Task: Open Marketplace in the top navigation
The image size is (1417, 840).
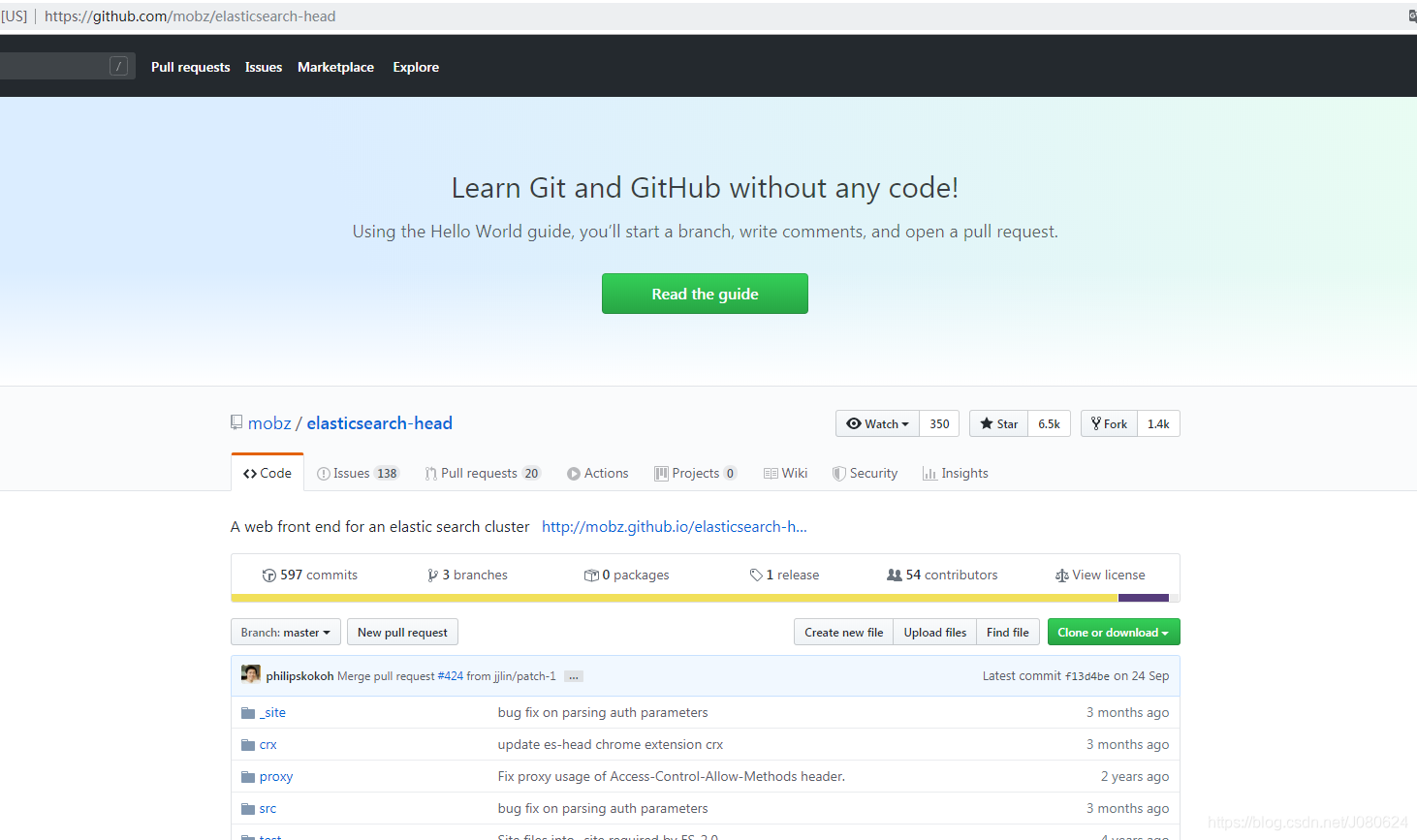Action: 335,67
